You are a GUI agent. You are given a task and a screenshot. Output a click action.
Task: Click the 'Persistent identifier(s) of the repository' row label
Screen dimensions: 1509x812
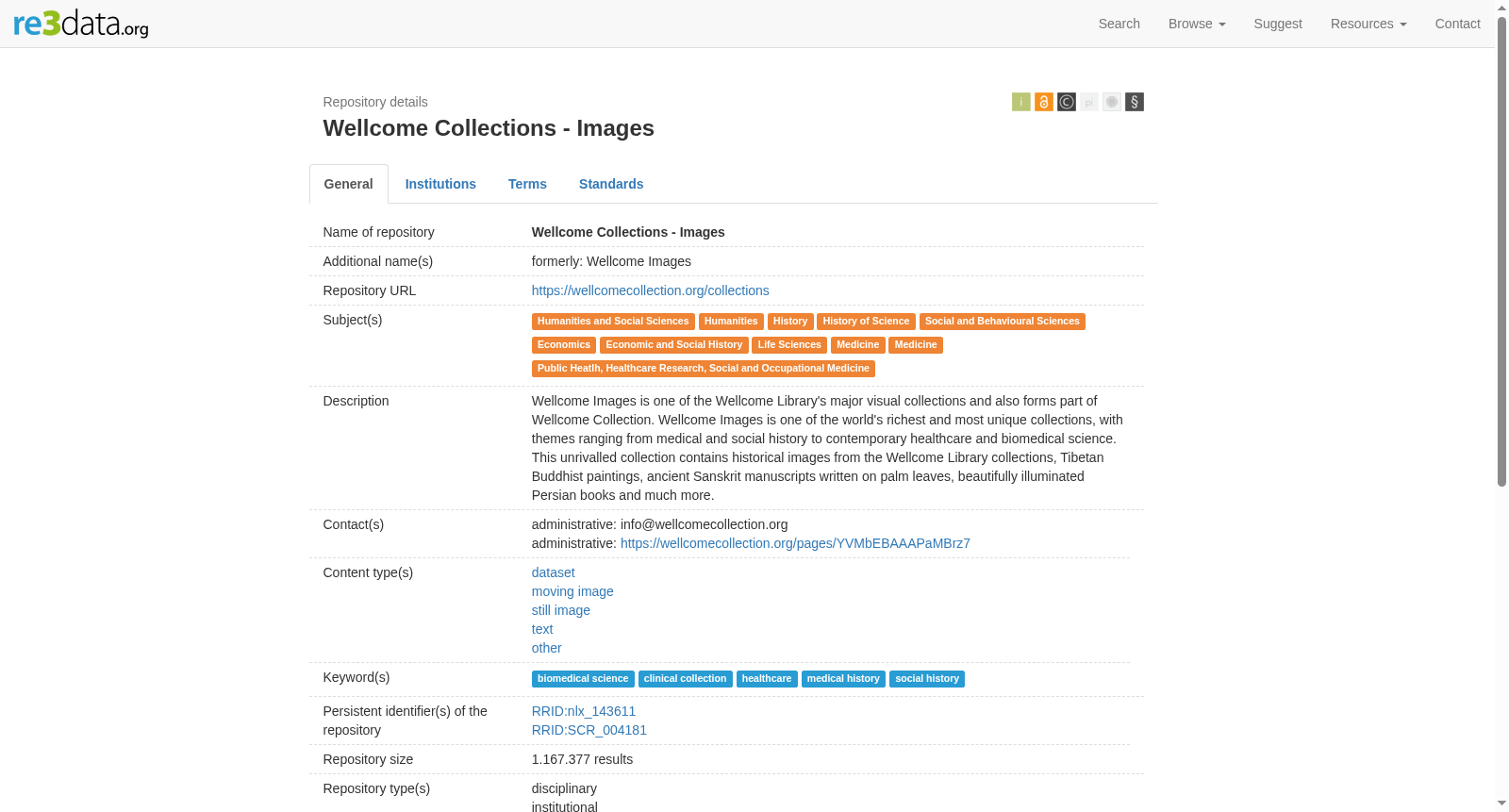[x=406, y=721]
